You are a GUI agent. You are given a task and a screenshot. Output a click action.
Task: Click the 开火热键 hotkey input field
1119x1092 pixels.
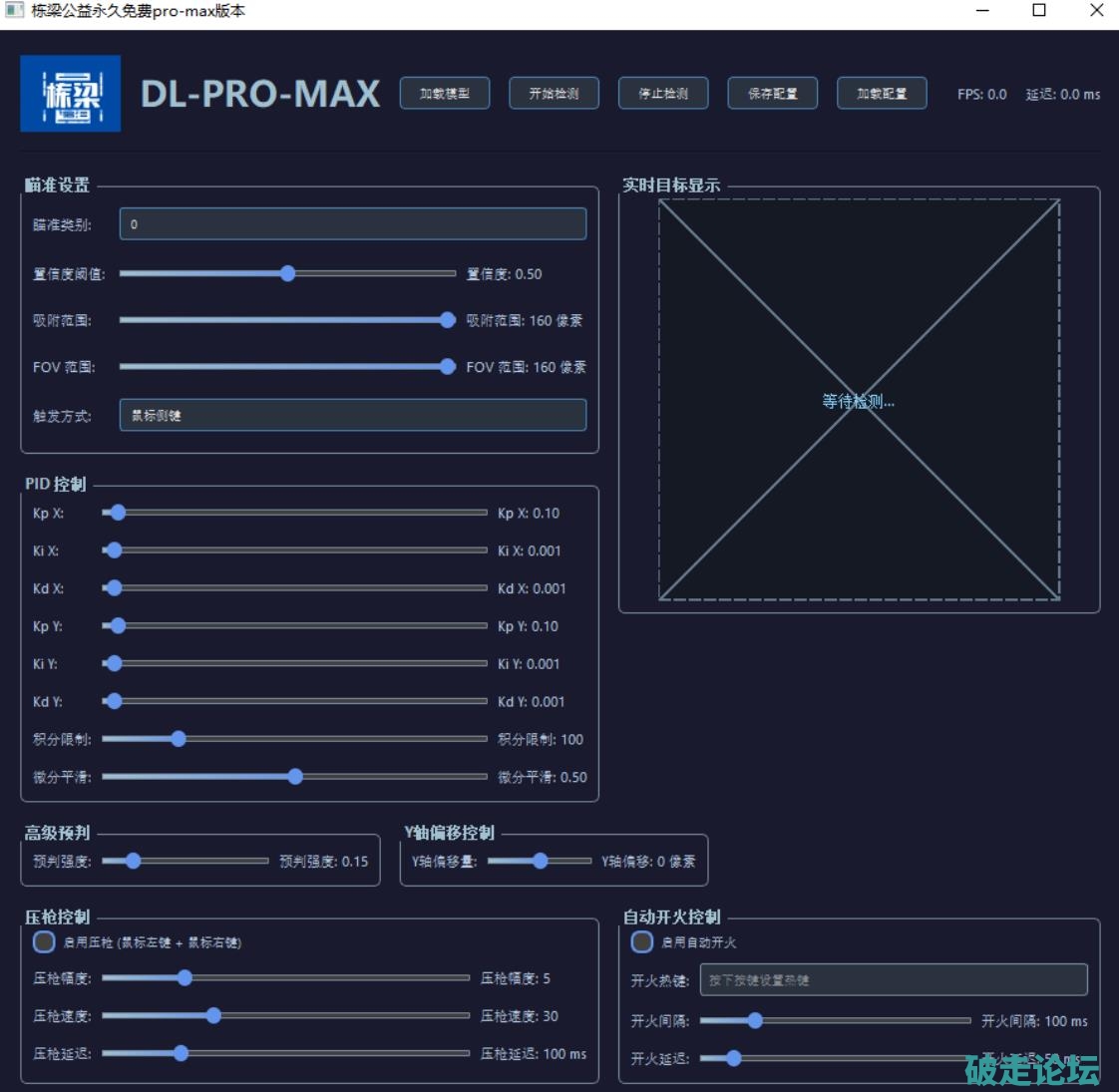[893, 980]
